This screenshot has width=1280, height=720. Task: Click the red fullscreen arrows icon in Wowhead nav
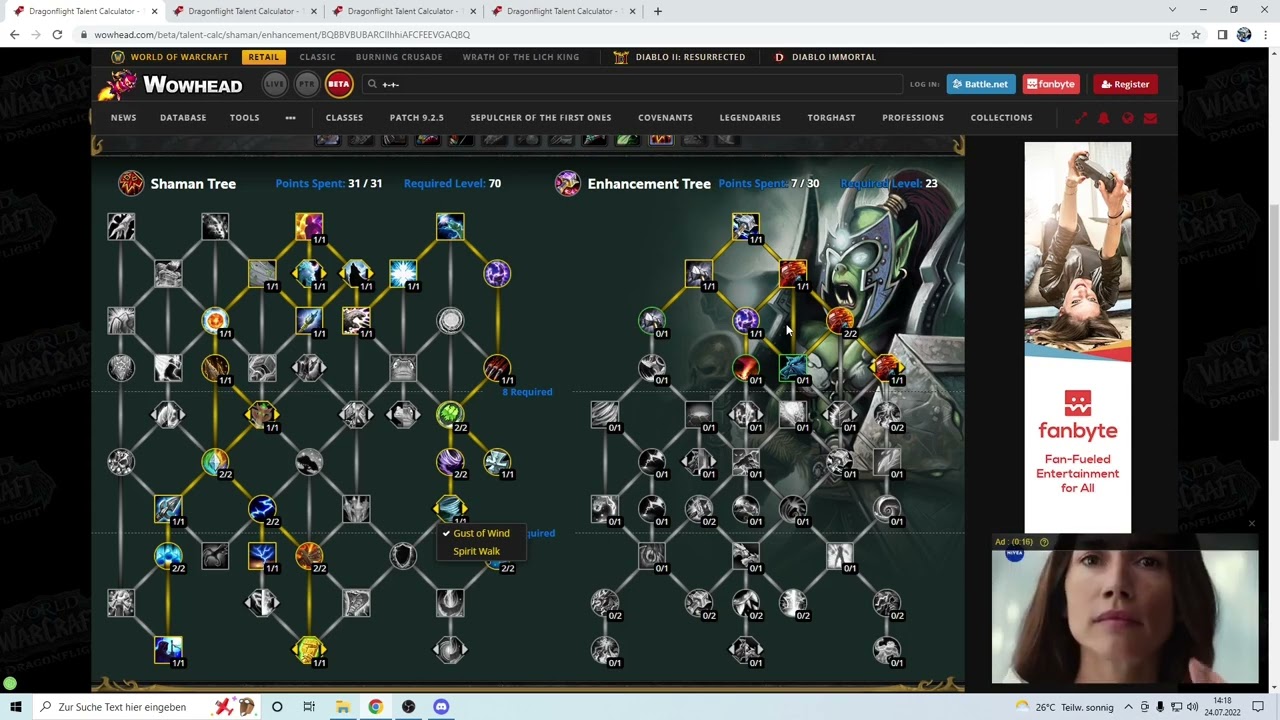click(x=1080, y=118)
